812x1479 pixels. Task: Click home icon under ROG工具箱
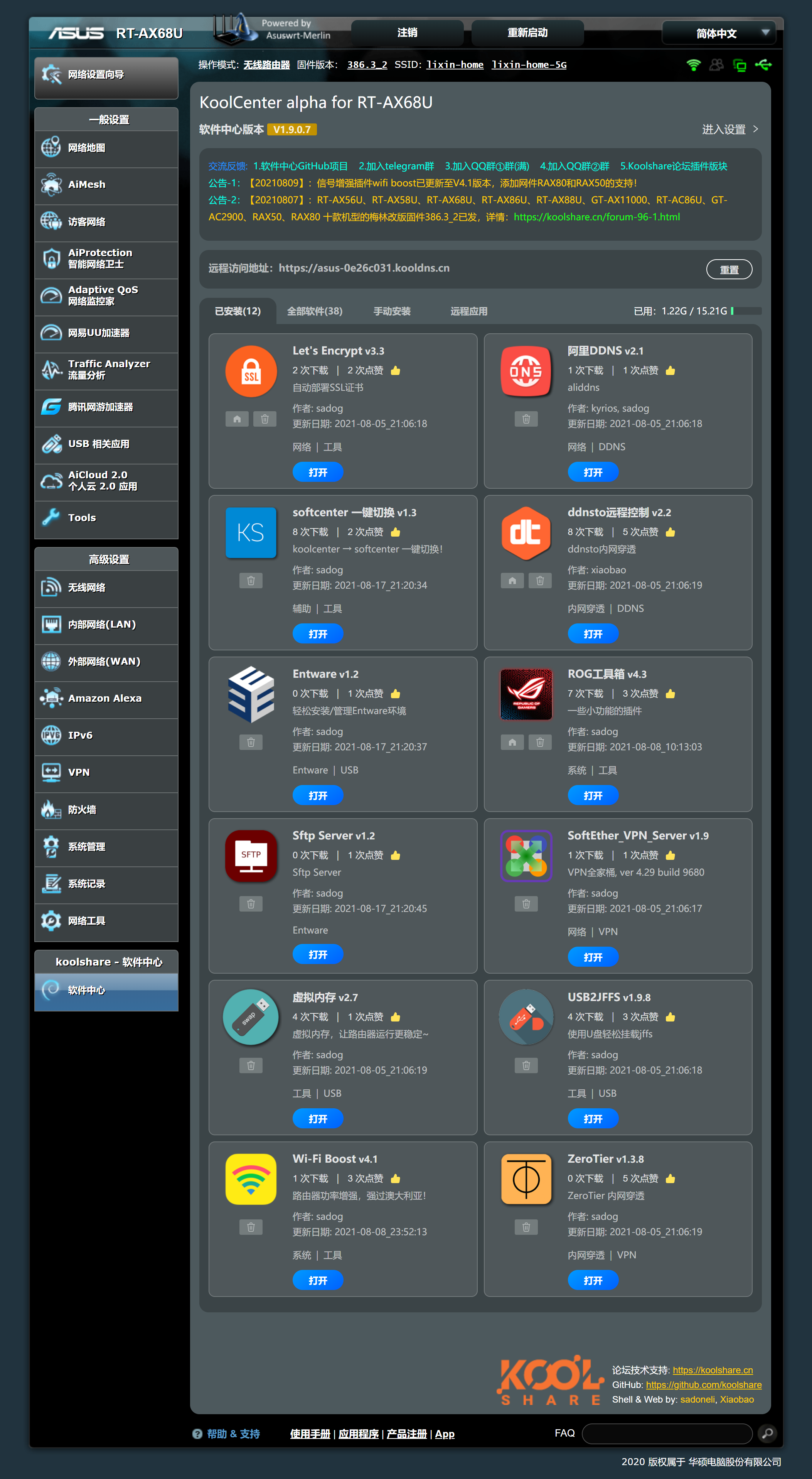pyautogui.click(x=512, y=742)
